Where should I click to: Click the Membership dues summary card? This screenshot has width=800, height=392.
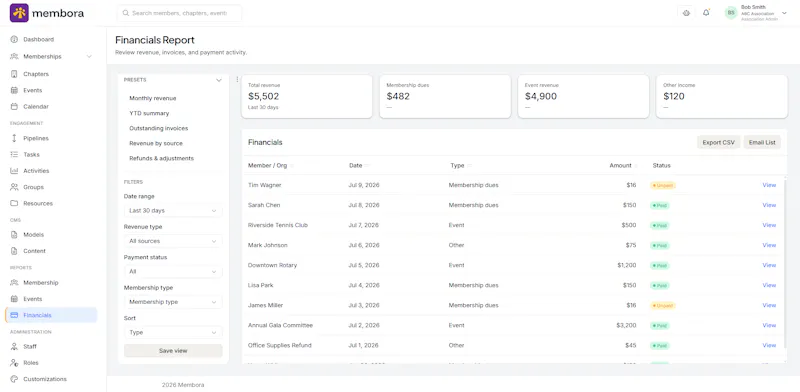[x=445, y=96]
